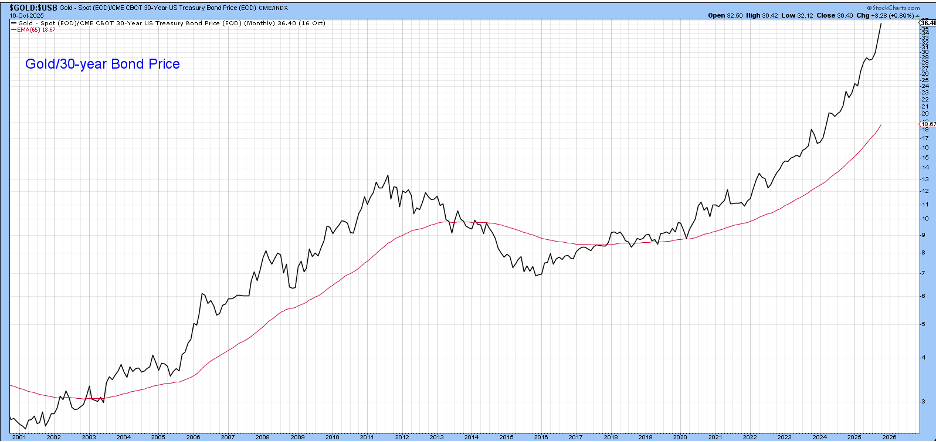Click the 2026 label on the time axis
Viewport: 936px width, 442px height.
[x=890, y=437]
